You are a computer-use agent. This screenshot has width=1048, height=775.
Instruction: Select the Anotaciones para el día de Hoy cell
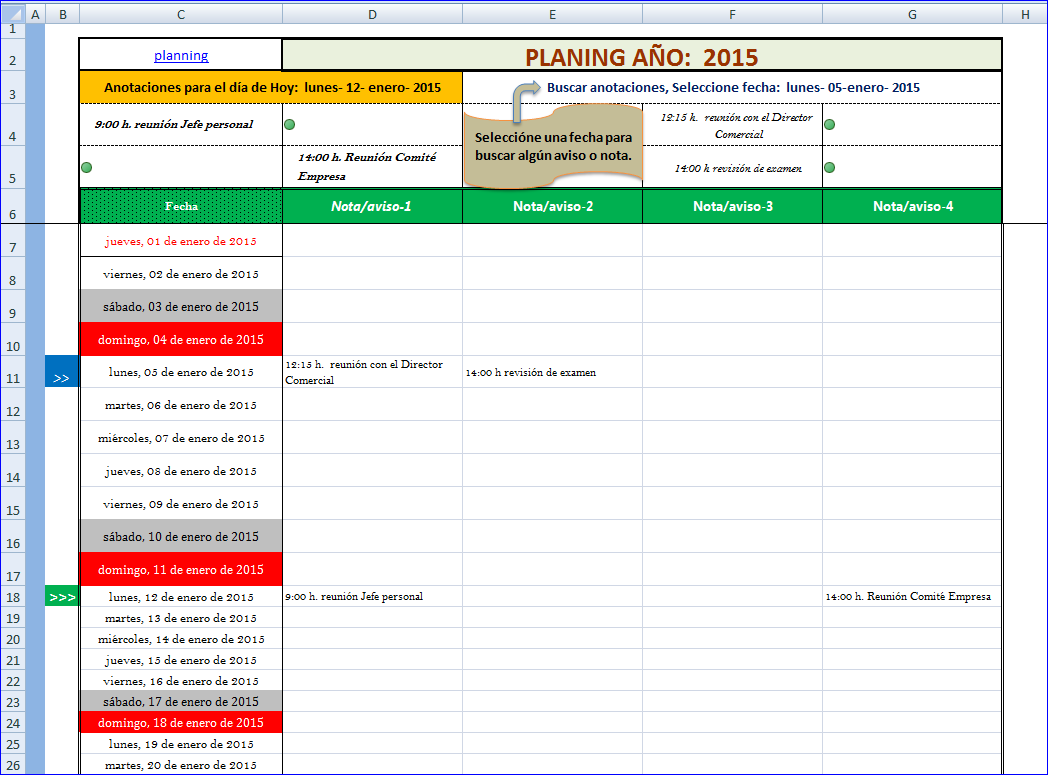pyautogui.click(x=271, y=88)
